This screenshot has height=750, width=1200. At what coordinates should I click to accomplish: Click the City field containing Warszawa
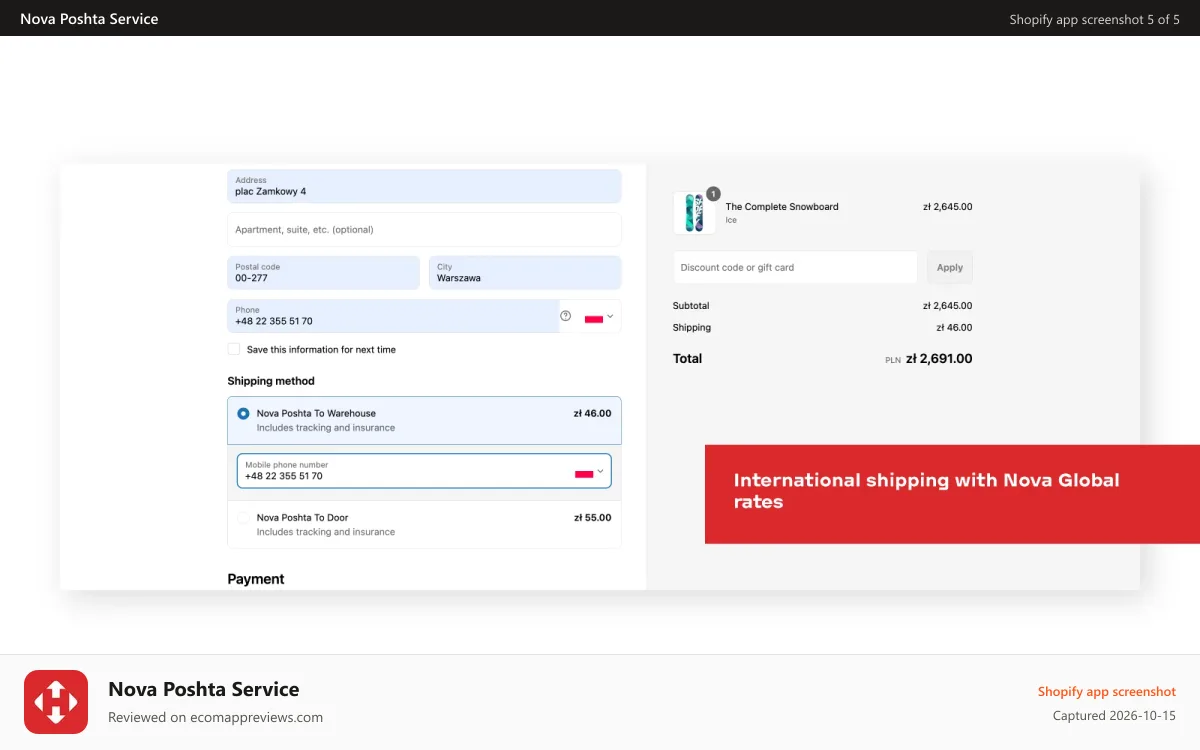coord(525,273)
